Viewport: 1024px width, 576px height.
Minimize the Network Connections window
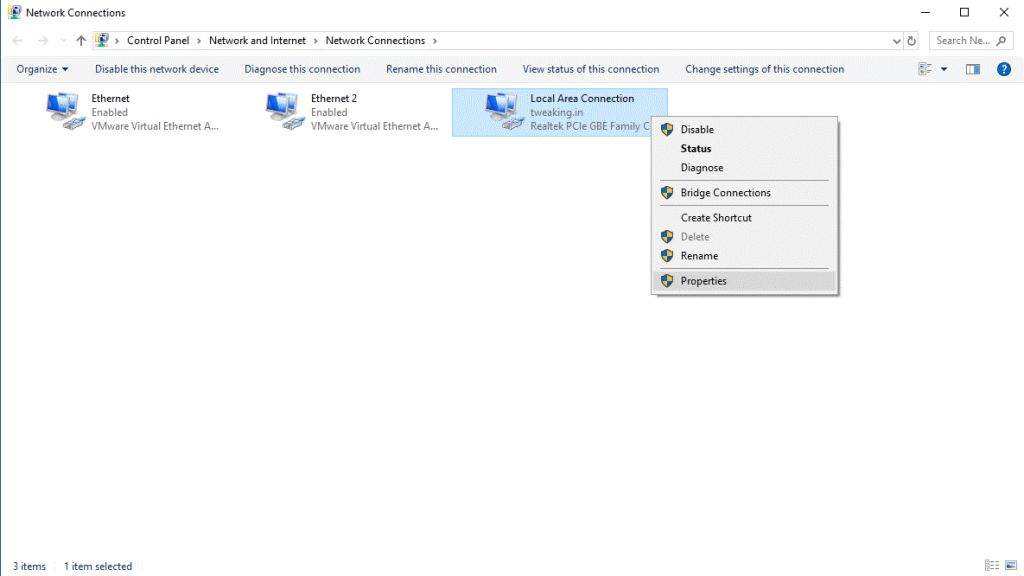tap(925, 12)
